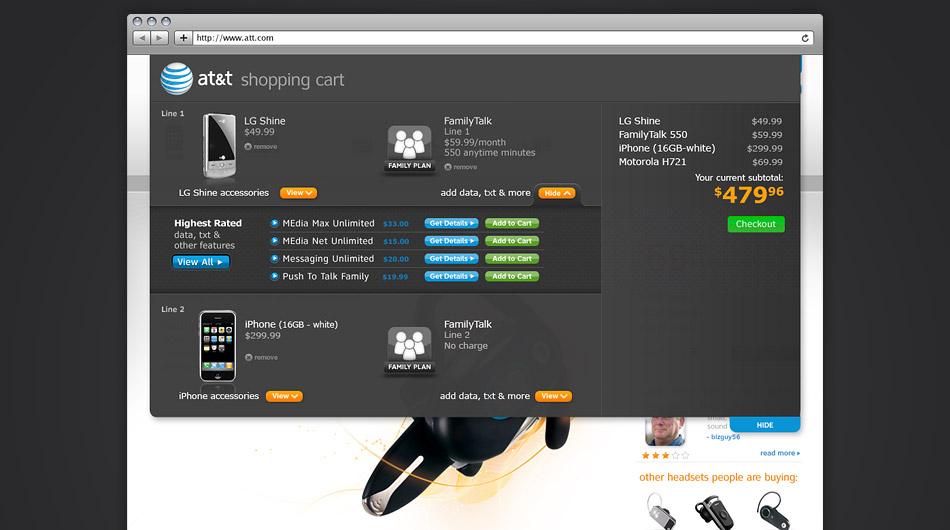
Task: Click the '550 anytime minutes' text
Action: click(490, 153)
